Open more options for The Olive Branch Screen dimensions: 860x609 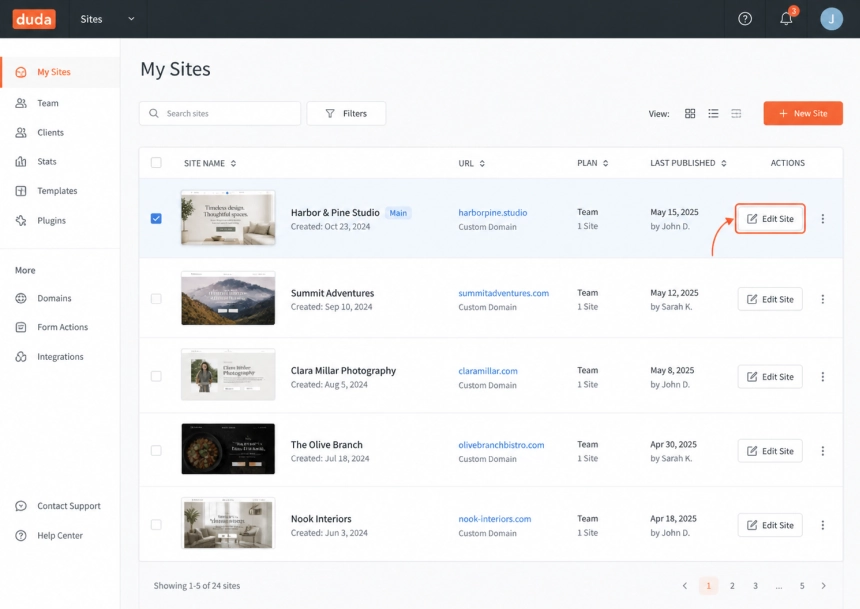tap(823, 450)
